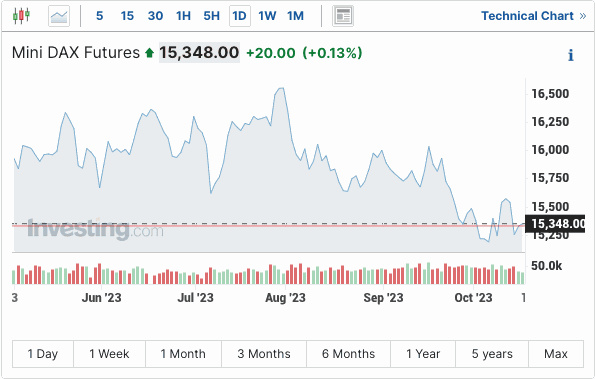Open the news overlay icon
The width and height of the screenshot is (595, 379).
pyautogui.click(x=343, y=16)
